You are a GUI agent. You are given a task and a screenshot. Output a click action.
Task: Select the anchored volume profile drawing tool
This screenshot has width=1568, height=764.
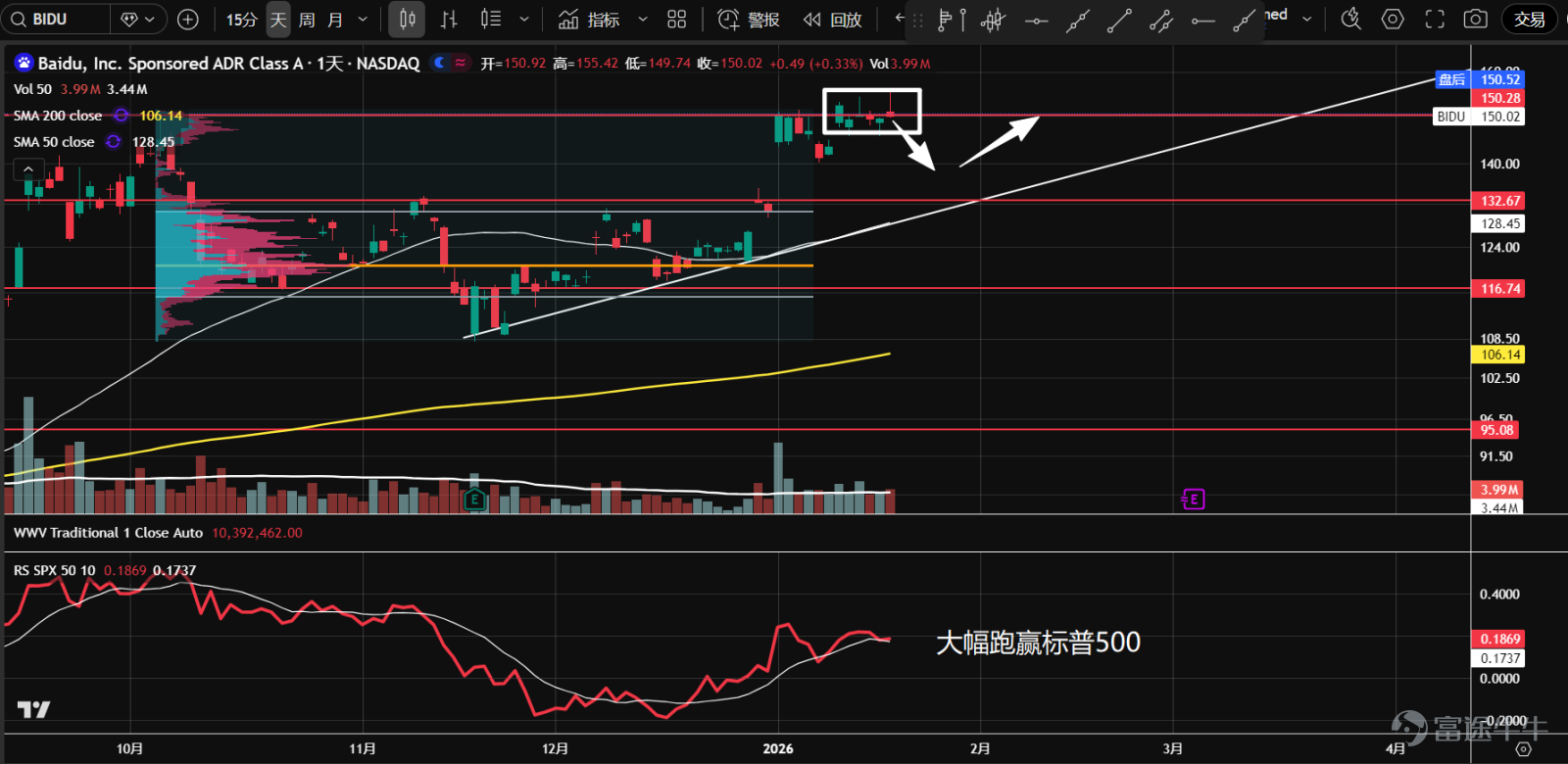[x=993, y=20]
